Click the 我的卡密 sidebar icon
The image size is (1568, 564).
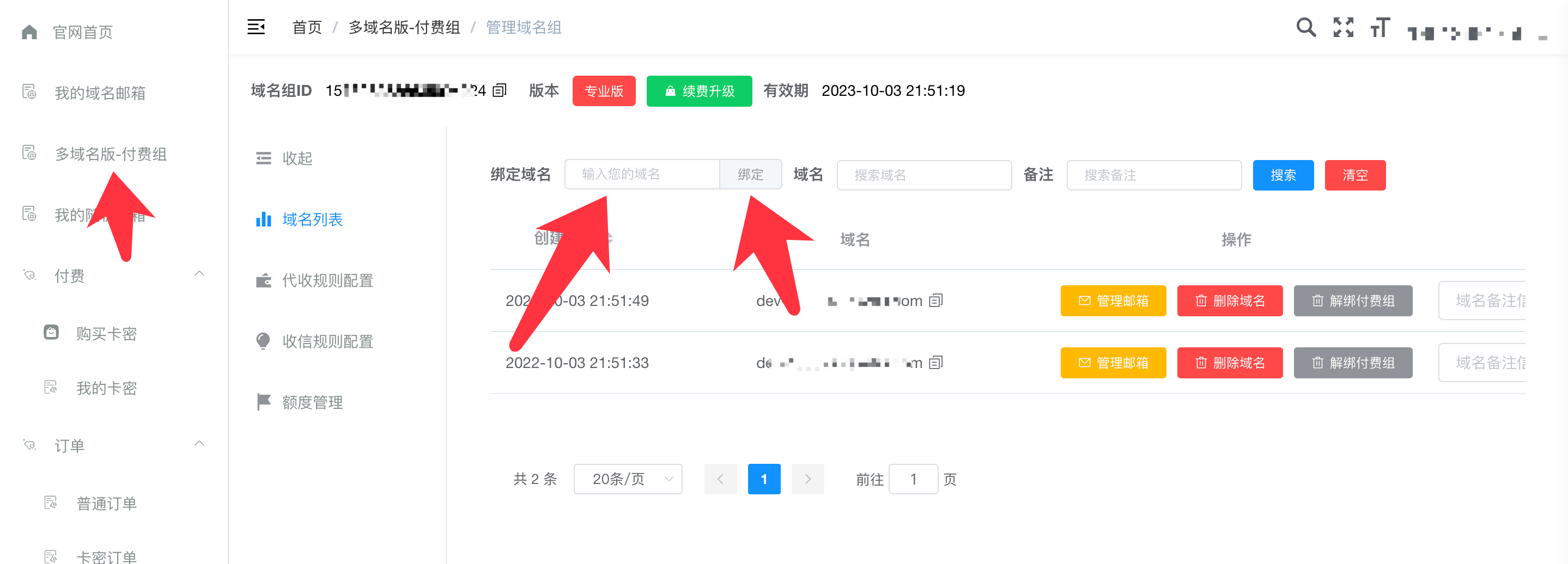(51, 387)
